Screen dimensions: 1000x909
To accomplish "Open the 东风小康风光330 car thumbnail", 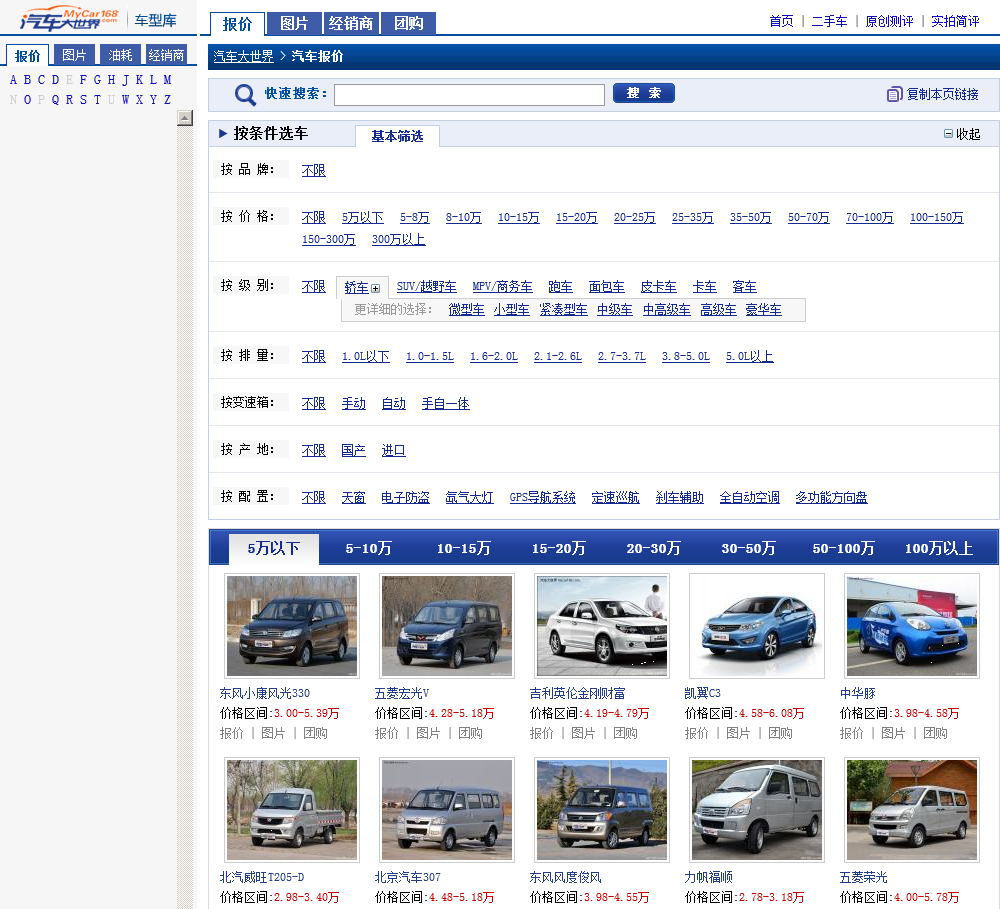I will pos(291,626).
